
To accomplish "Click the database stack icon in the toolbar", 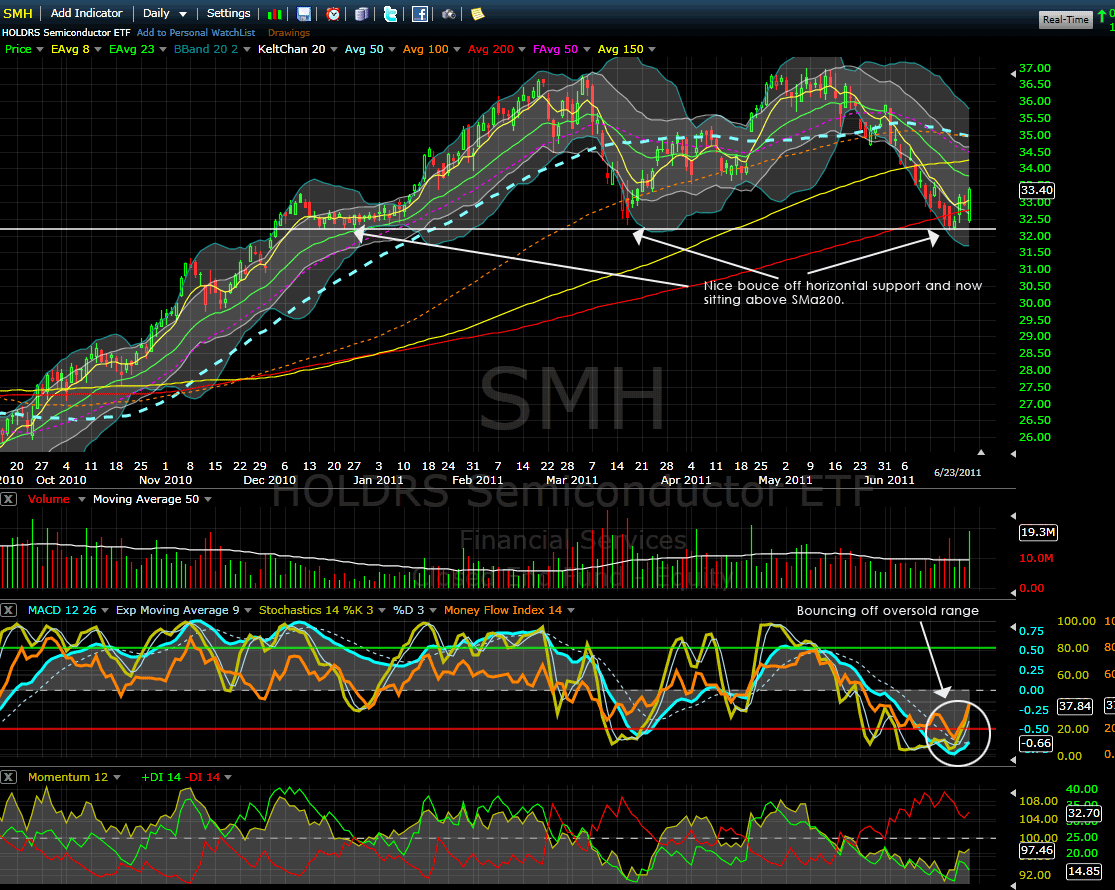I will [x=362, y=14].
